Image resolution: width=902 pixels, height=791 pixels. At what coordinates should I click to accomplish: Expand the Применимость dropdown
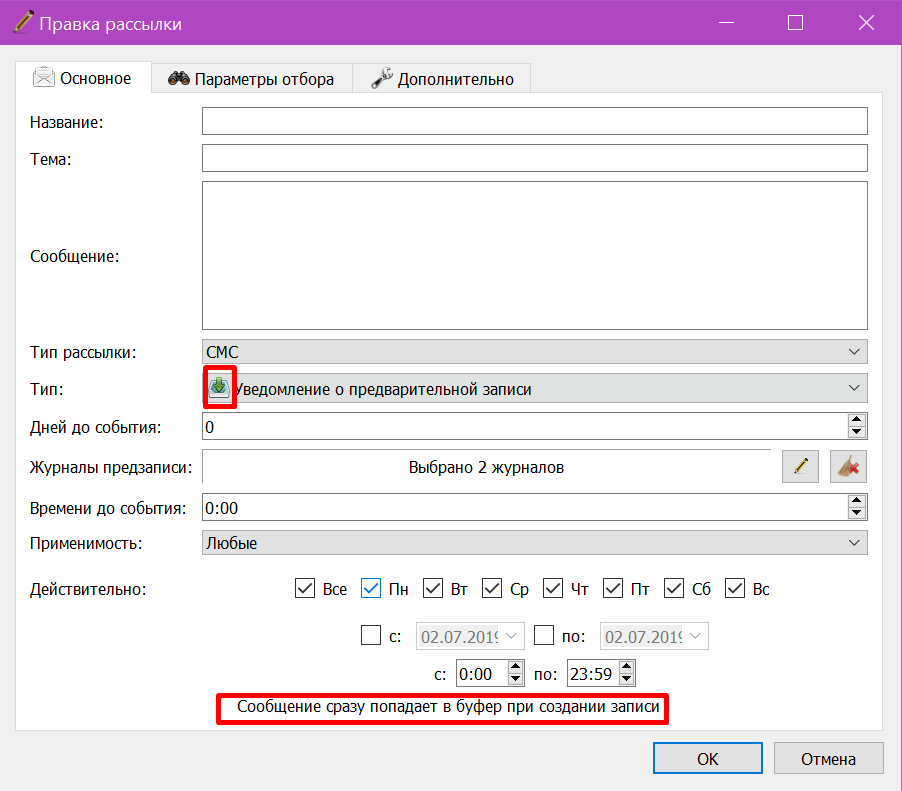(534, 542)
